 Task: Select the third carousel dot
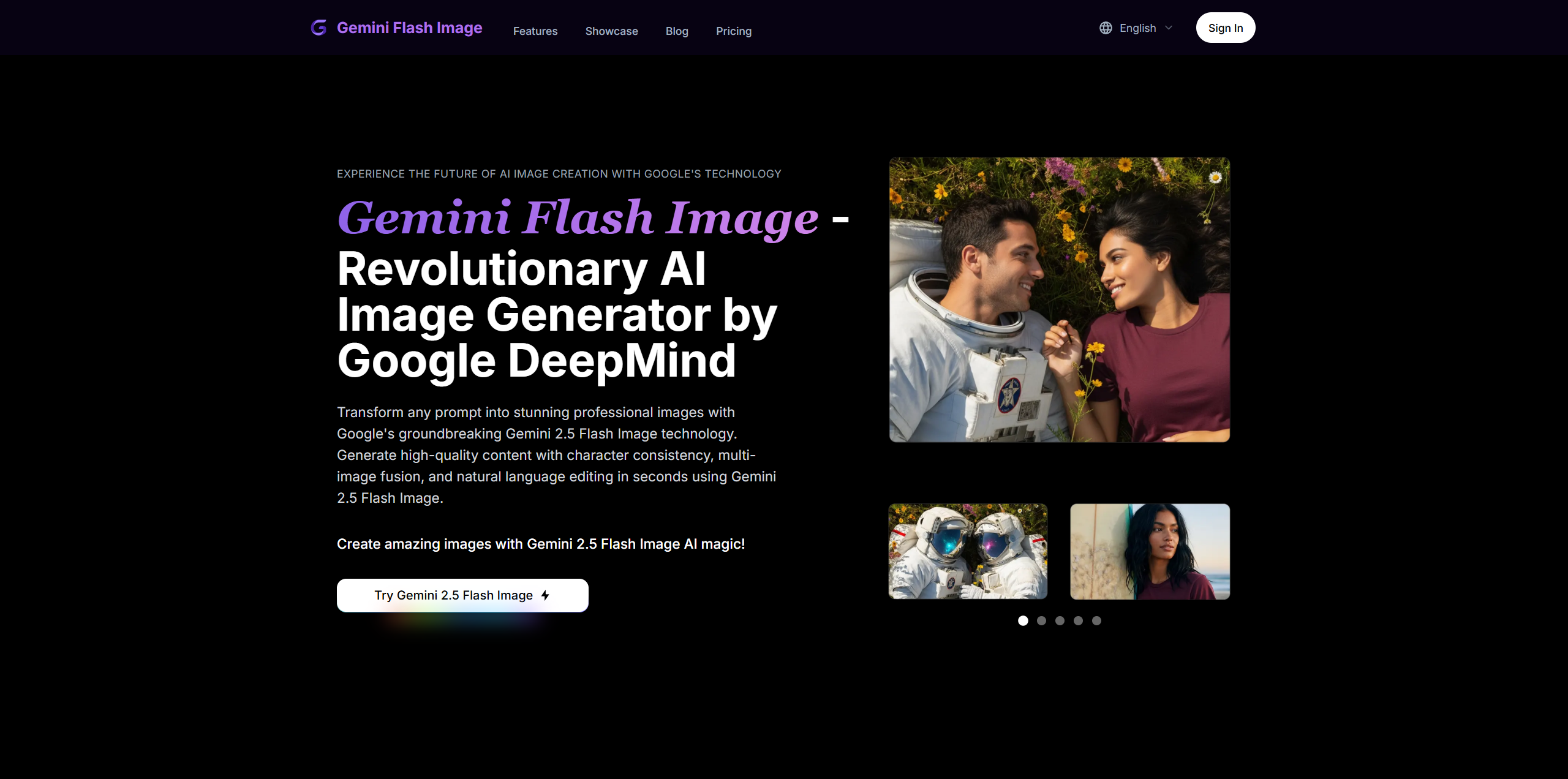click(1060, 620)
